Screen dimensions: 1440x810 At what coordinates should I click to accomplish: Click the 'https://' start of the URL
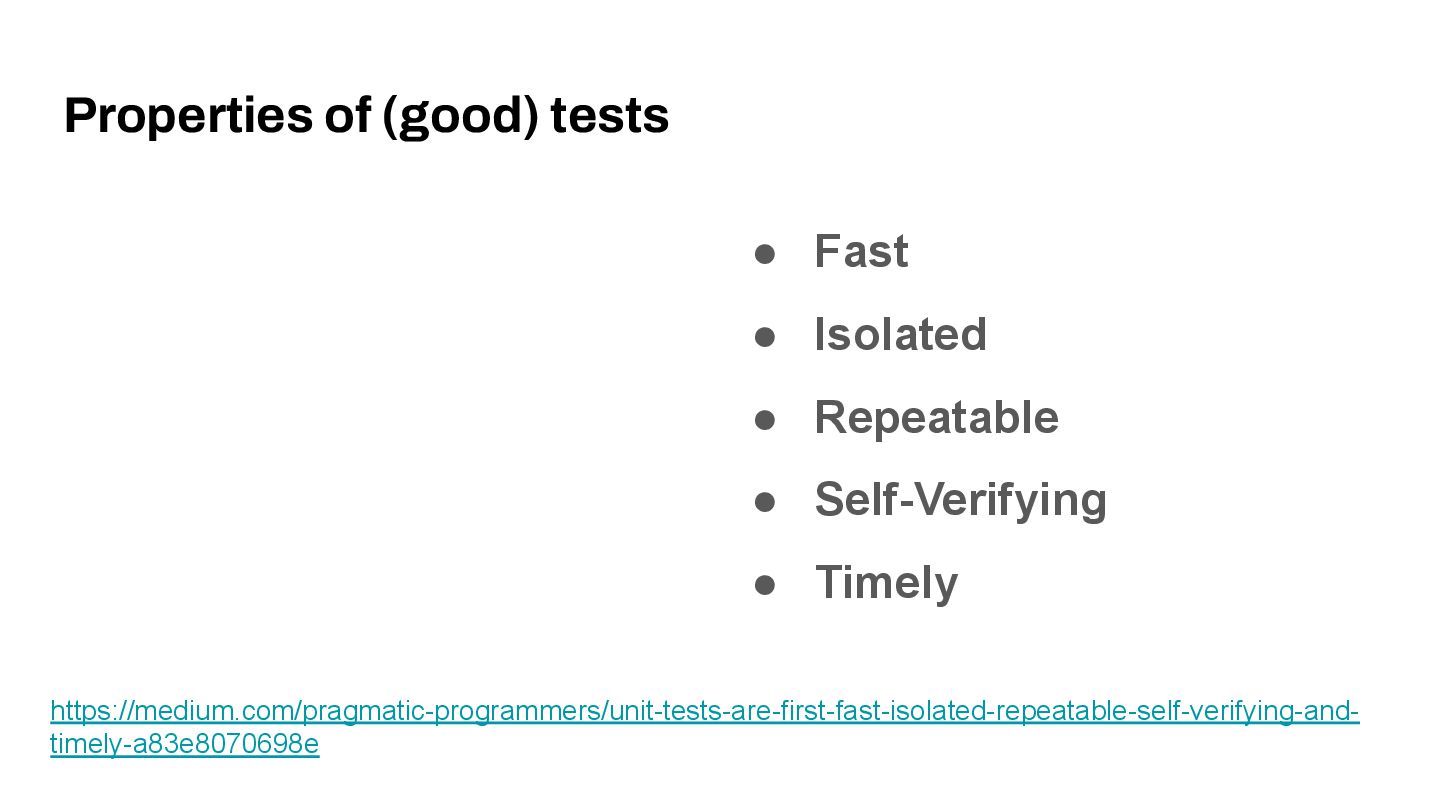pyautogui.click(x=91, y=712)
